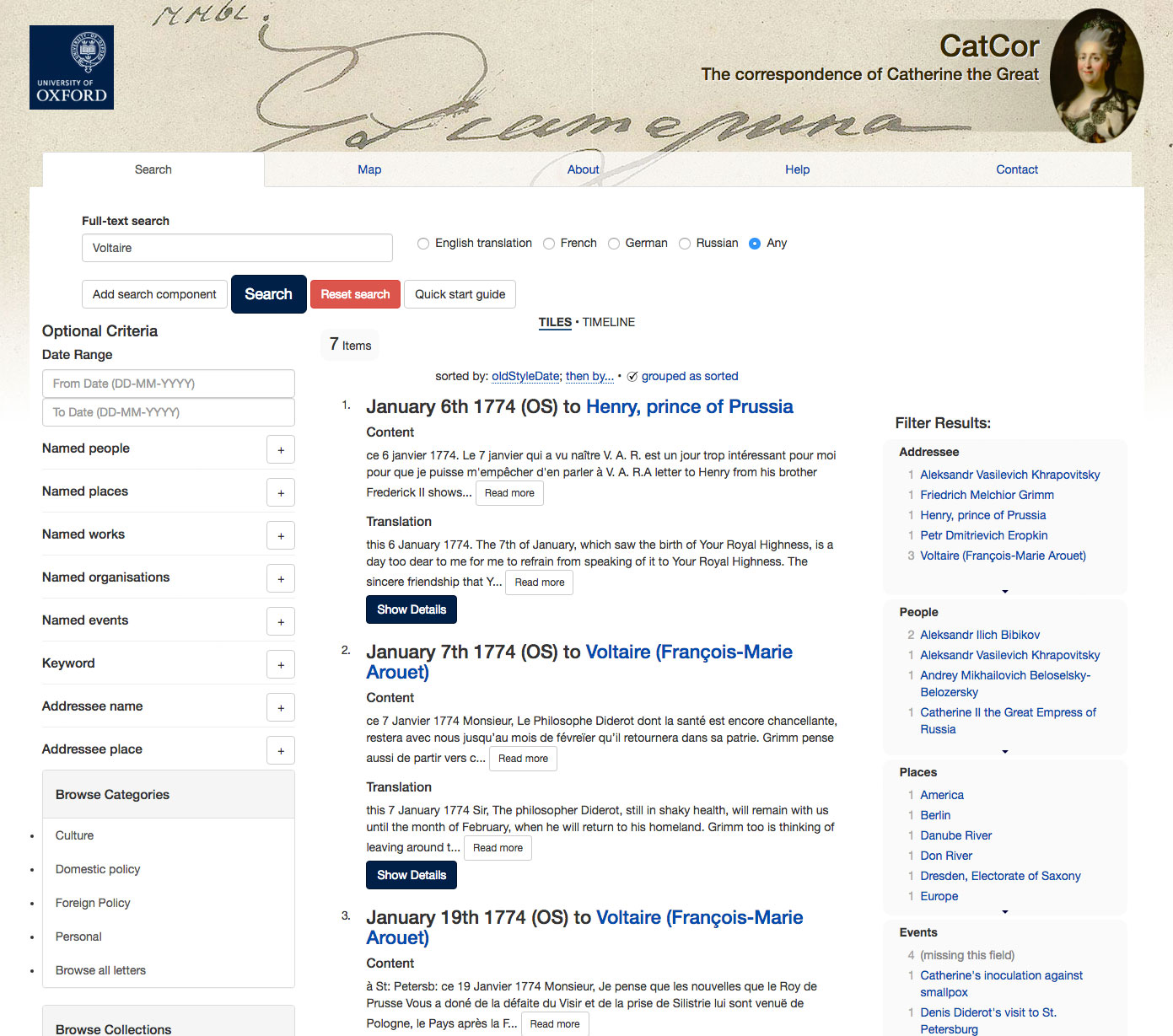Expand Named places with plus icon
Screen dimensions: 1173x1036
tap(281, 493)
